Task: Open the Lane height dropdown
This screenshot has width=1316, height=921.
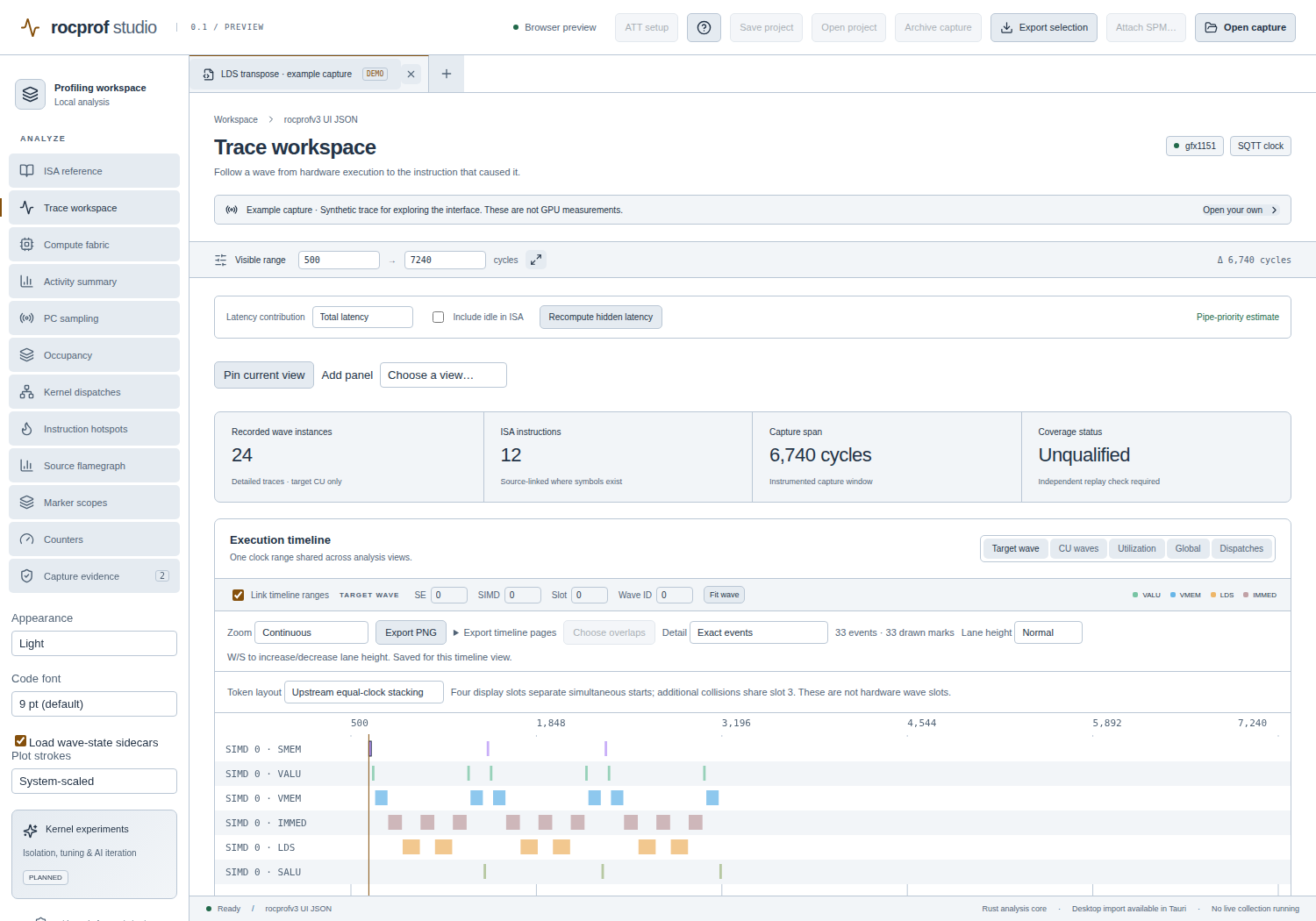Action: click(x=1048, y=632)
